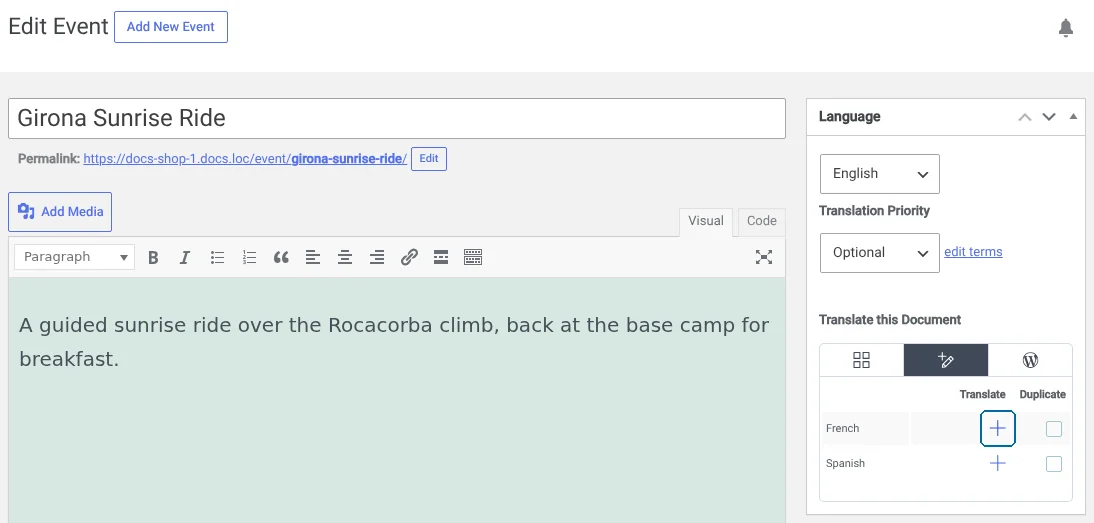This screenshot has width=1094, height=523.
Task: Toggle the toolbar kitchen sink
Action: tap(473, 257)
